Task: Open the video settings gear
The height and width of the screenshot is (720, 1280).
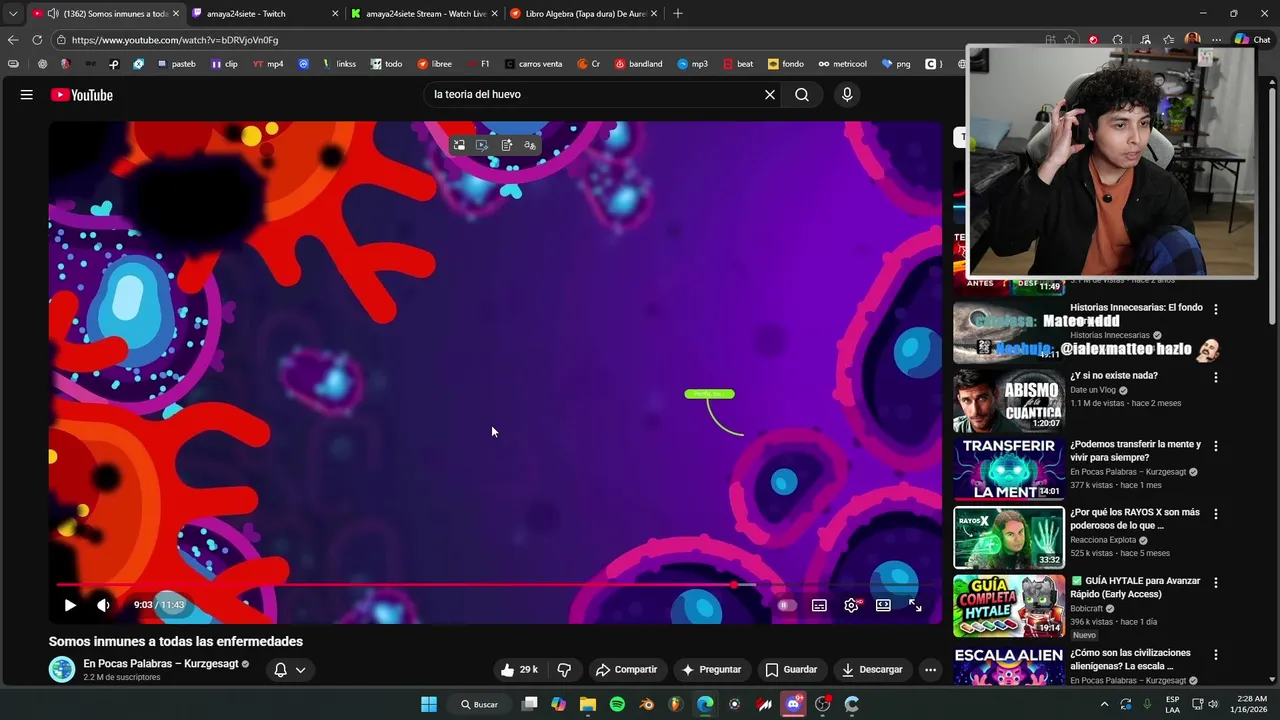Action: point(851,605)
